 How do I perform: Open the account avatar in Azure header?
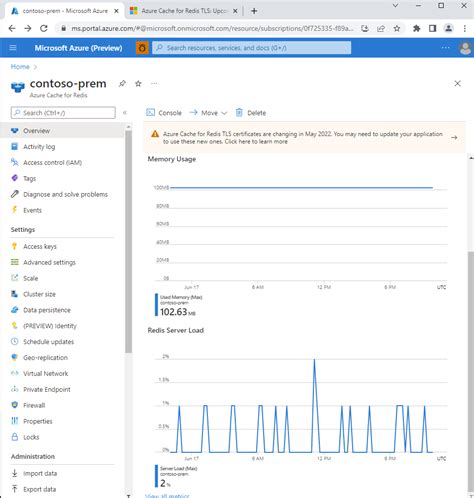pos(465,48)
